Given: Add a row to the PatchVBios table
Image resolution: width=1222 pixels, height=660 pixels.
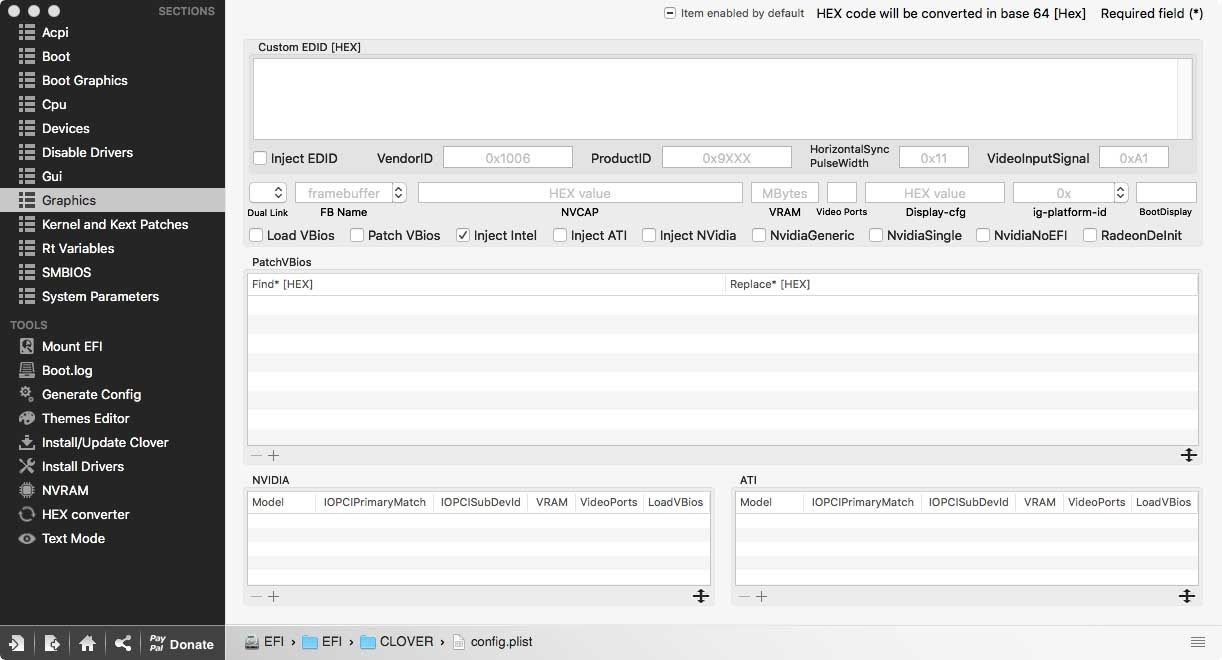Looking at the screenshot, I should [x=274, y=455].
